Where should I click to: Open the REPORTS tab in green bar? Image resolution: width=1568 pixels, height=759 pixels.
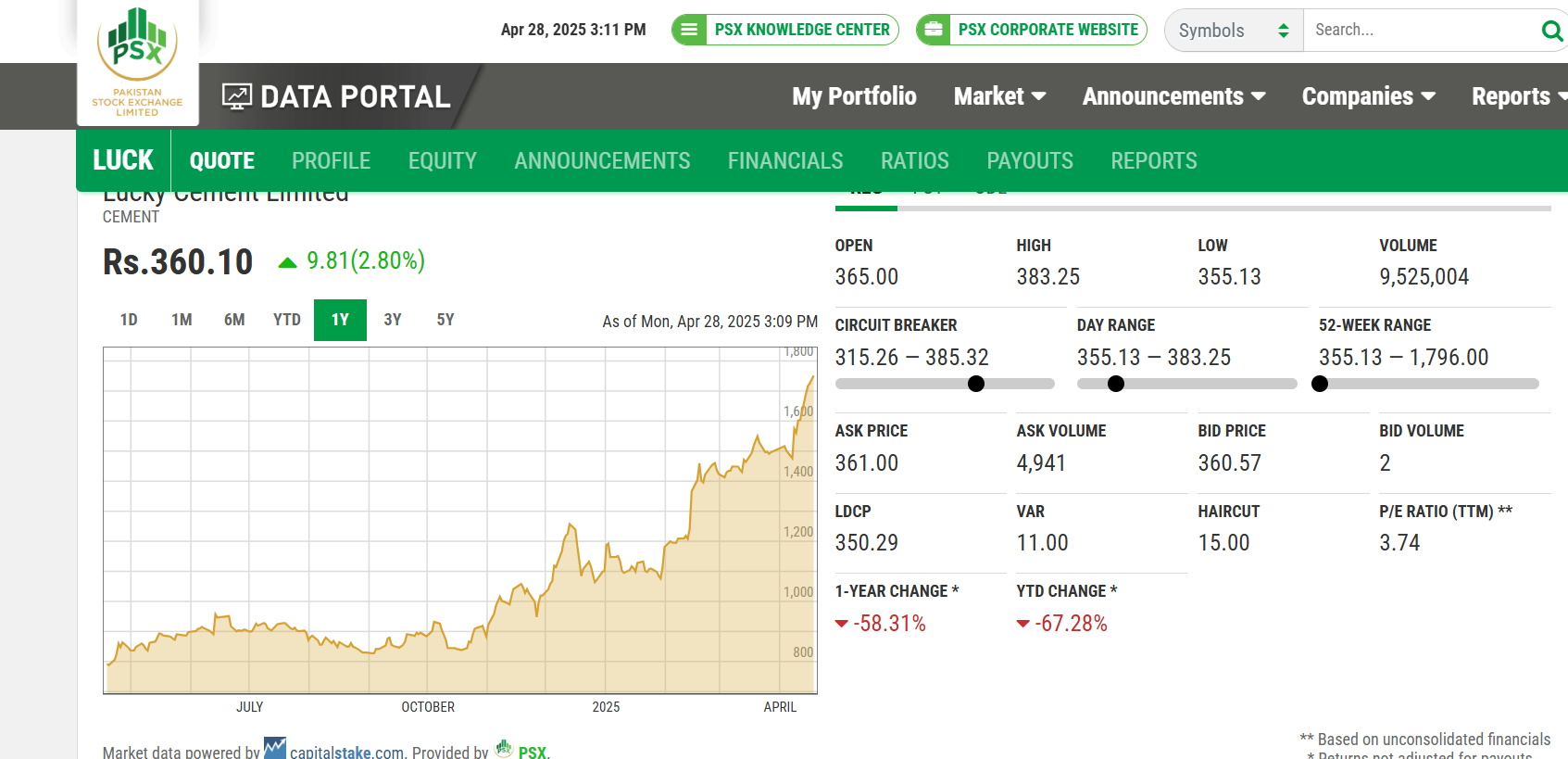click(x=1154, y=161)
